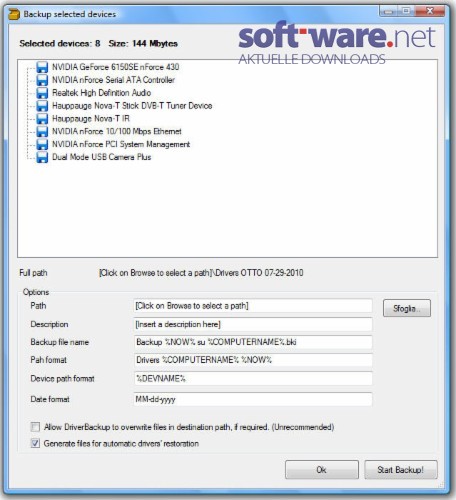Viewport: 456px width, 500px height.
Task: Click the Date format field
Action: (x=253, y=399)
